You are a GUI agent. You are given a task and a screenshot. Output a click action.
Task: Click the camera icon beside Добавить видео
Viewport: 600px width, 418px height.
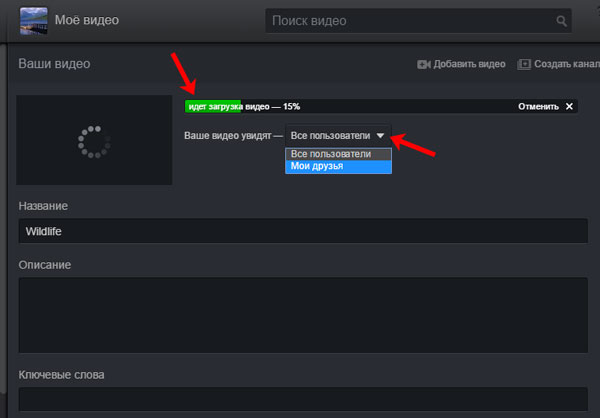(423, 64)
